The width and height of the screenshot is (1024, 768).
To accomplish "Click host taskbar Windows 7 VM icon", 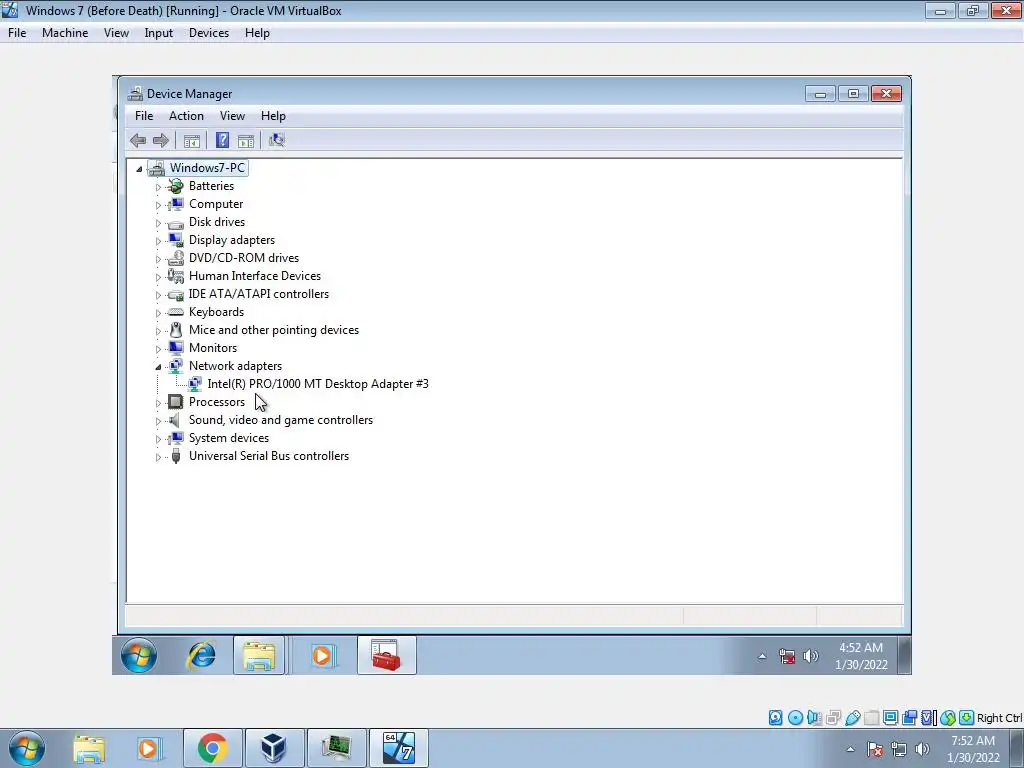I will 399,748.
